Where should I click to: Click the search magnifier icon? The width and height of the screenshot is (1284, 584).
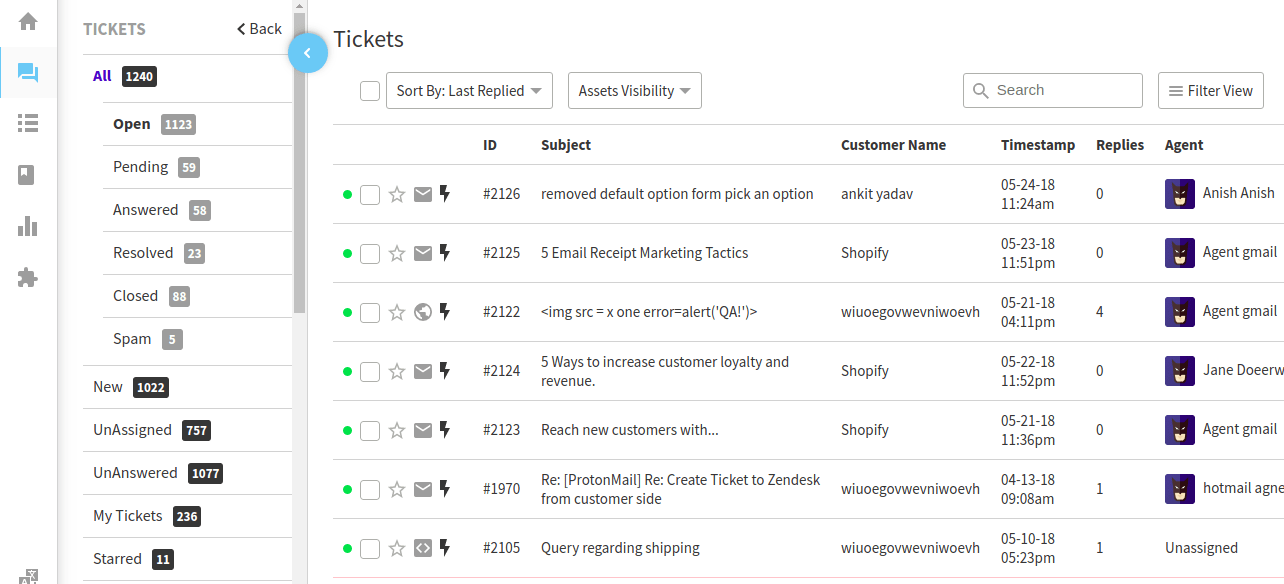pos(980,90)
